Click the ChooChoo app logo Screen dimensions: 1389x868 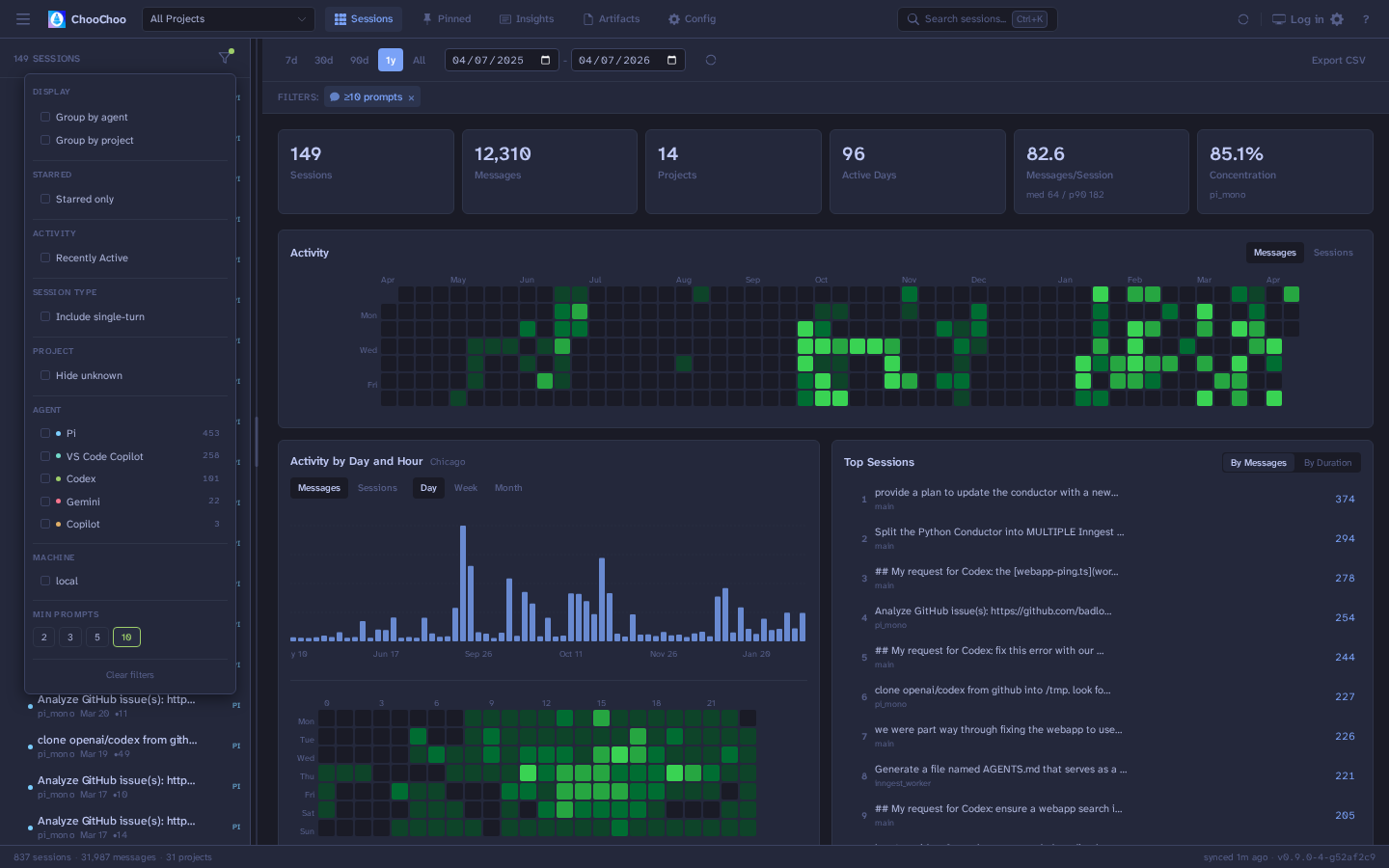[87, 18]
